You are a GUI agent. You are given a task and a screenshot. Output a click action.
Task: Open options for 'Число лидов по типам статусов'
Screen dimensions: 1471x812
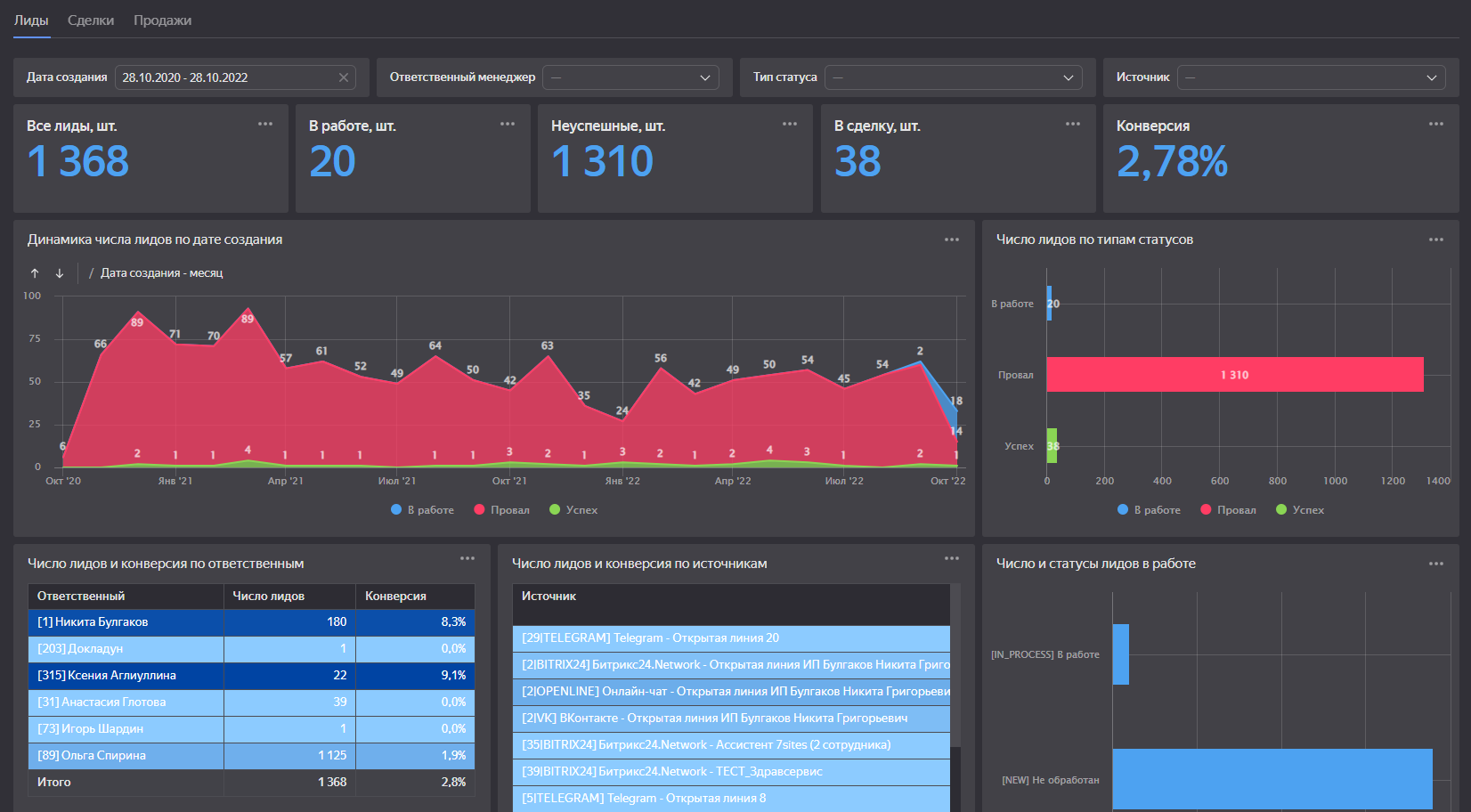tap(1435, 240)
